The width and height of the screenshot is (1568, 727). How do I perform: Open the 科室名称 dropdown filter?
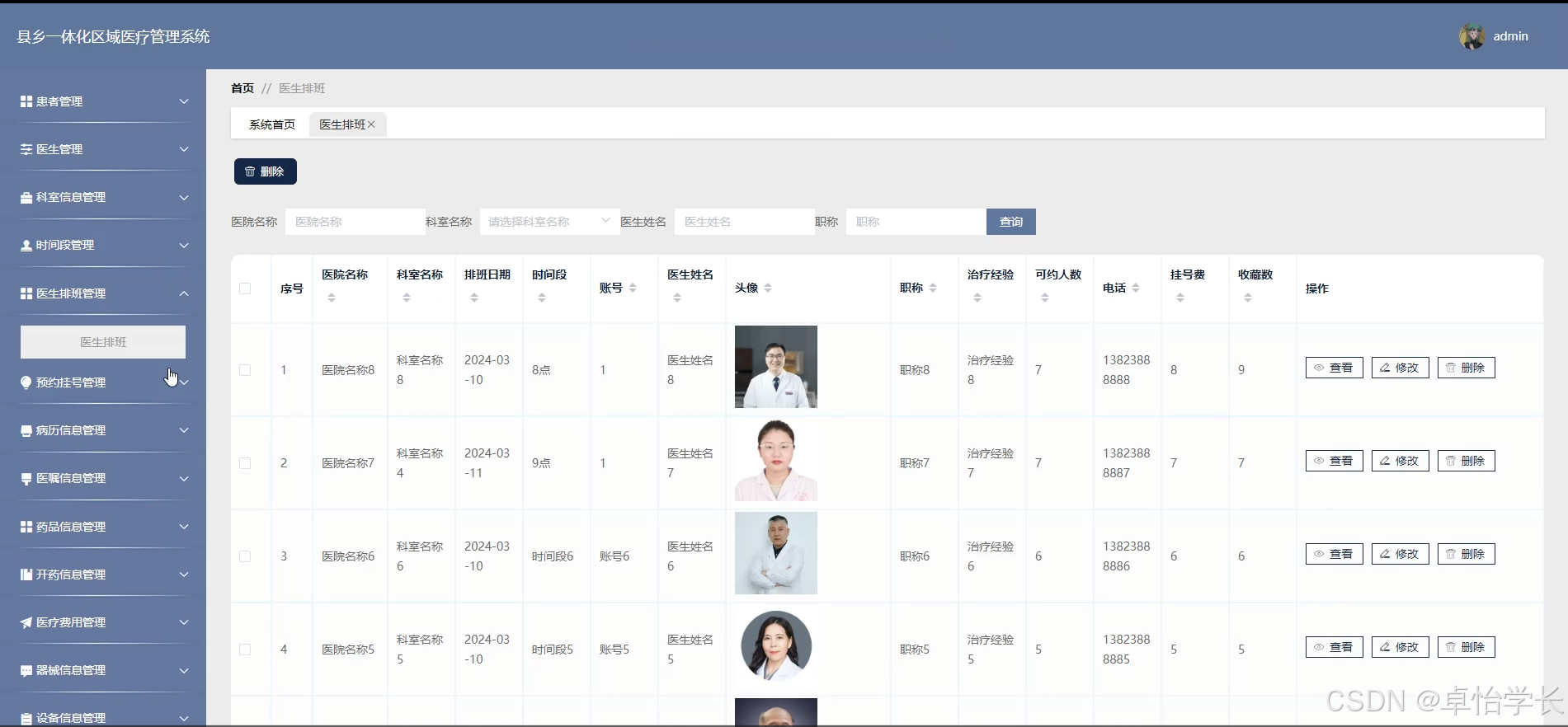(x=549, y=222)
